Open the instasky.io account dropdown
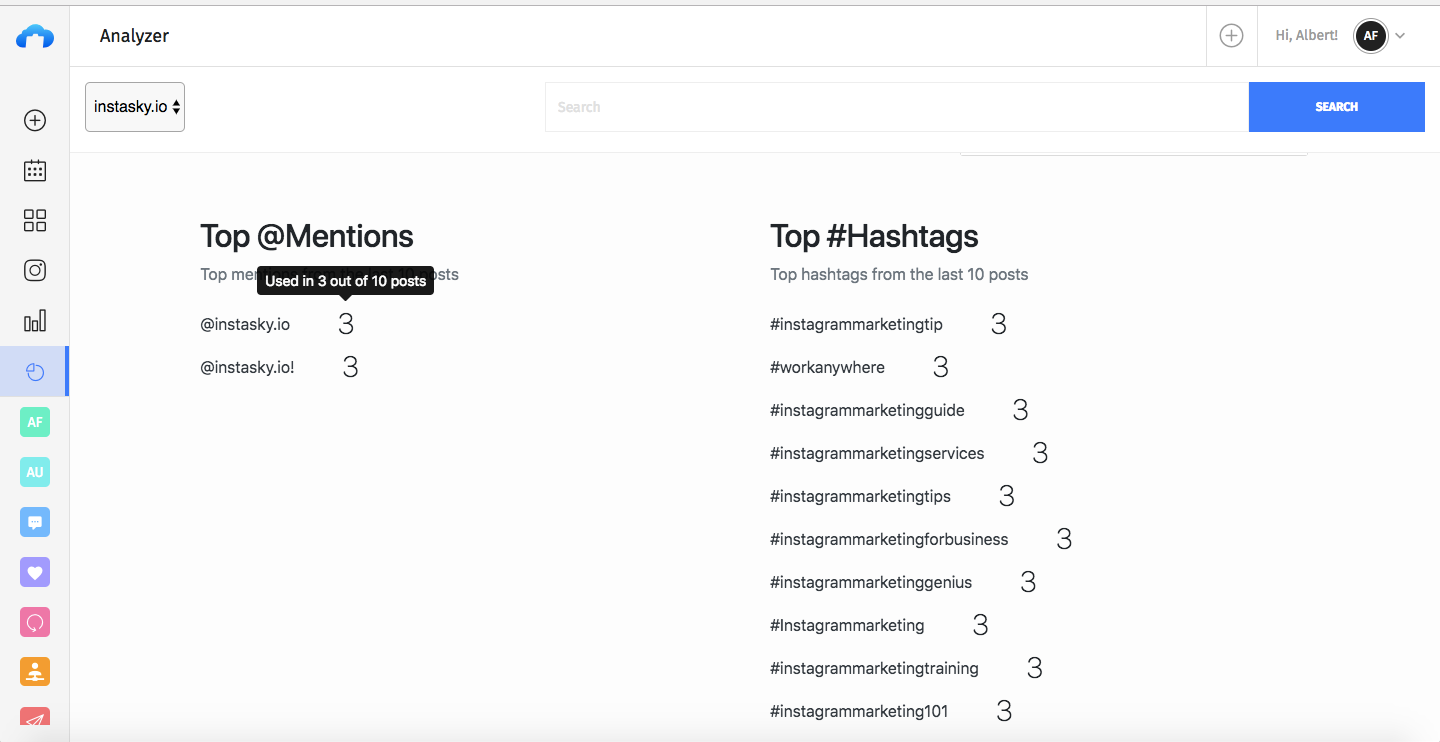 (135, 107)
